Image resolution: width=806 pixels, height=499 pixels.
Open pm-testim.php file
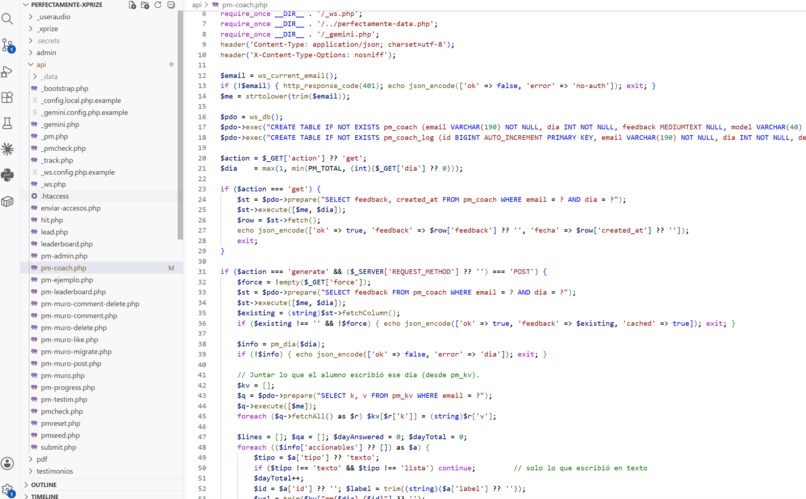pyautogui.click(x=64, y=399)
